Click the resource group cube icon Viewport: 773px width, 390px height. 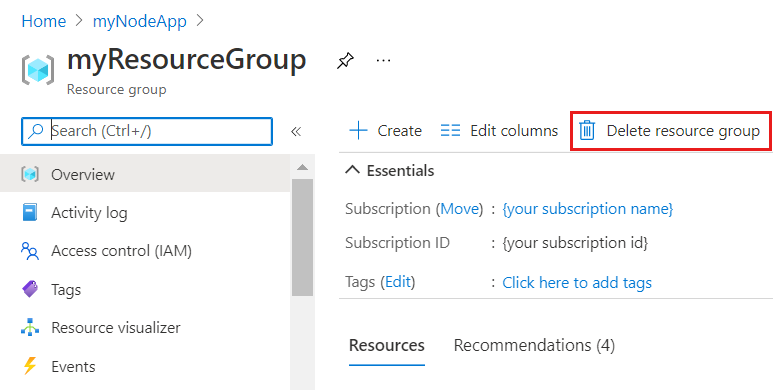click(37, 71)
